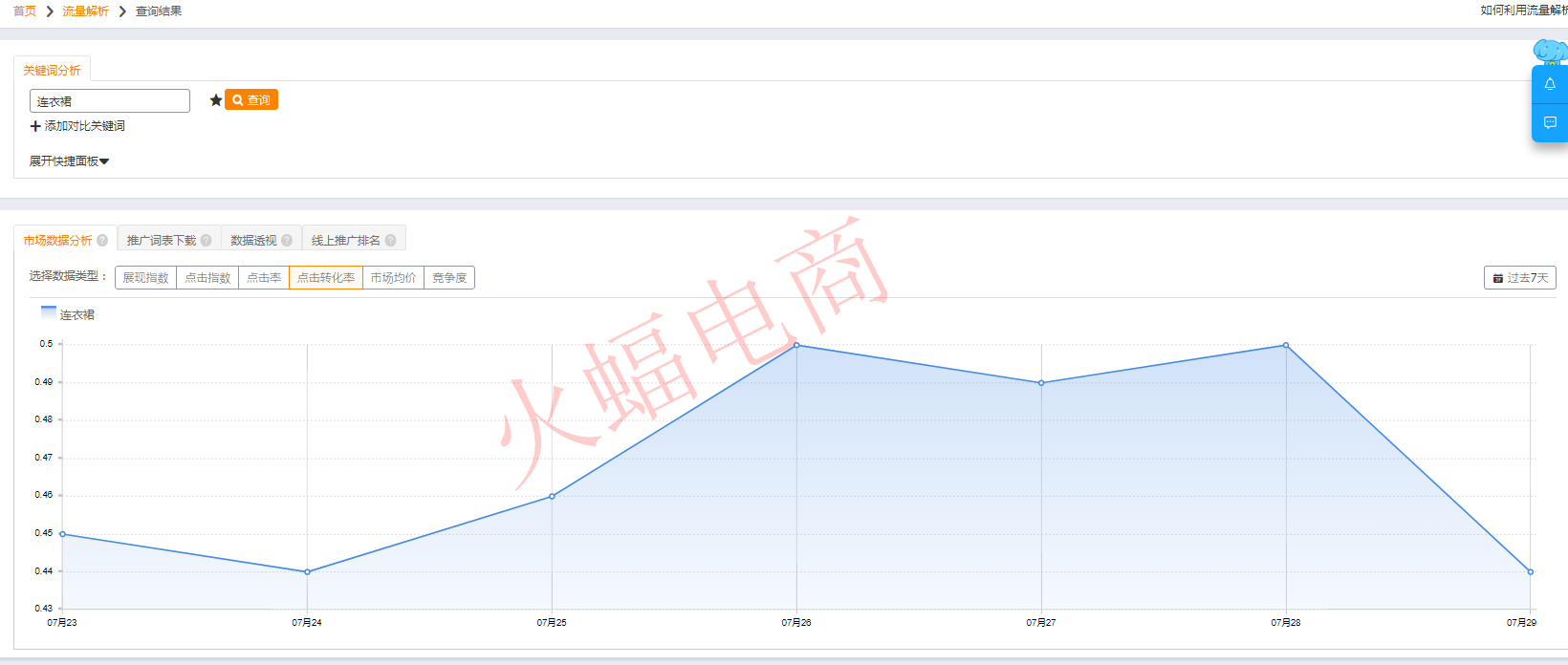This screenshot has height=665, width=1568.
Task: Switch to the 线上推广排名 tab
Action: click(345, 241)
